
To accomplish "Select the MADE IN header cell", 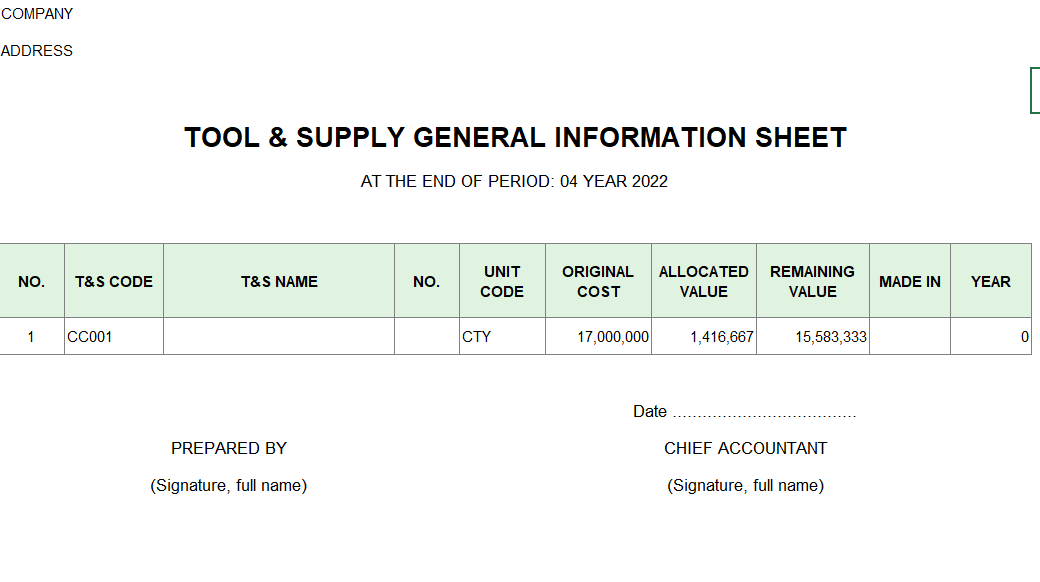I will (910, 281).
